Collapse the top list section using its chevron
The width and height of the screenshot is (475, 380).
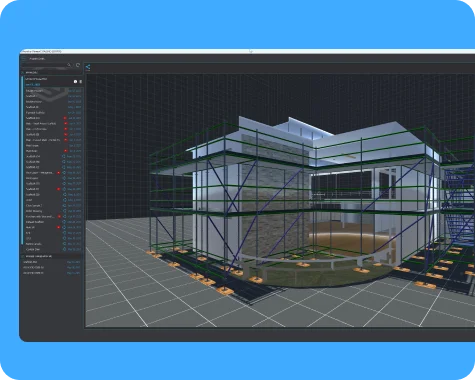pos(23,72)
